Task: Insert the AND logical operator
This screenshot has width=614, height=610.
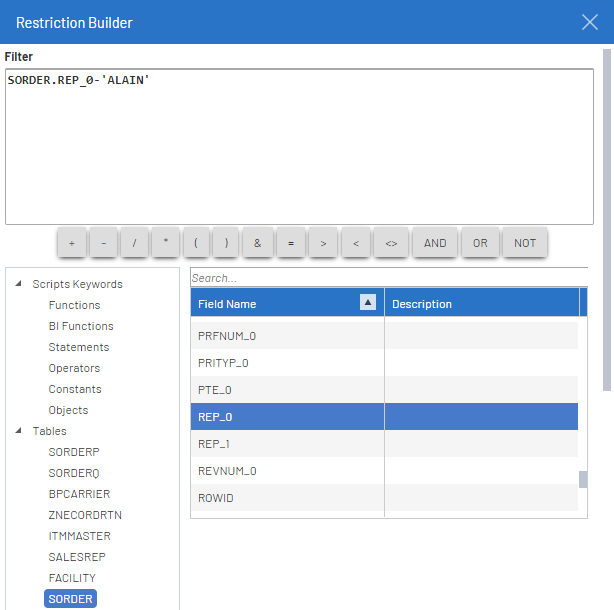Action: [x=435, y=243]
